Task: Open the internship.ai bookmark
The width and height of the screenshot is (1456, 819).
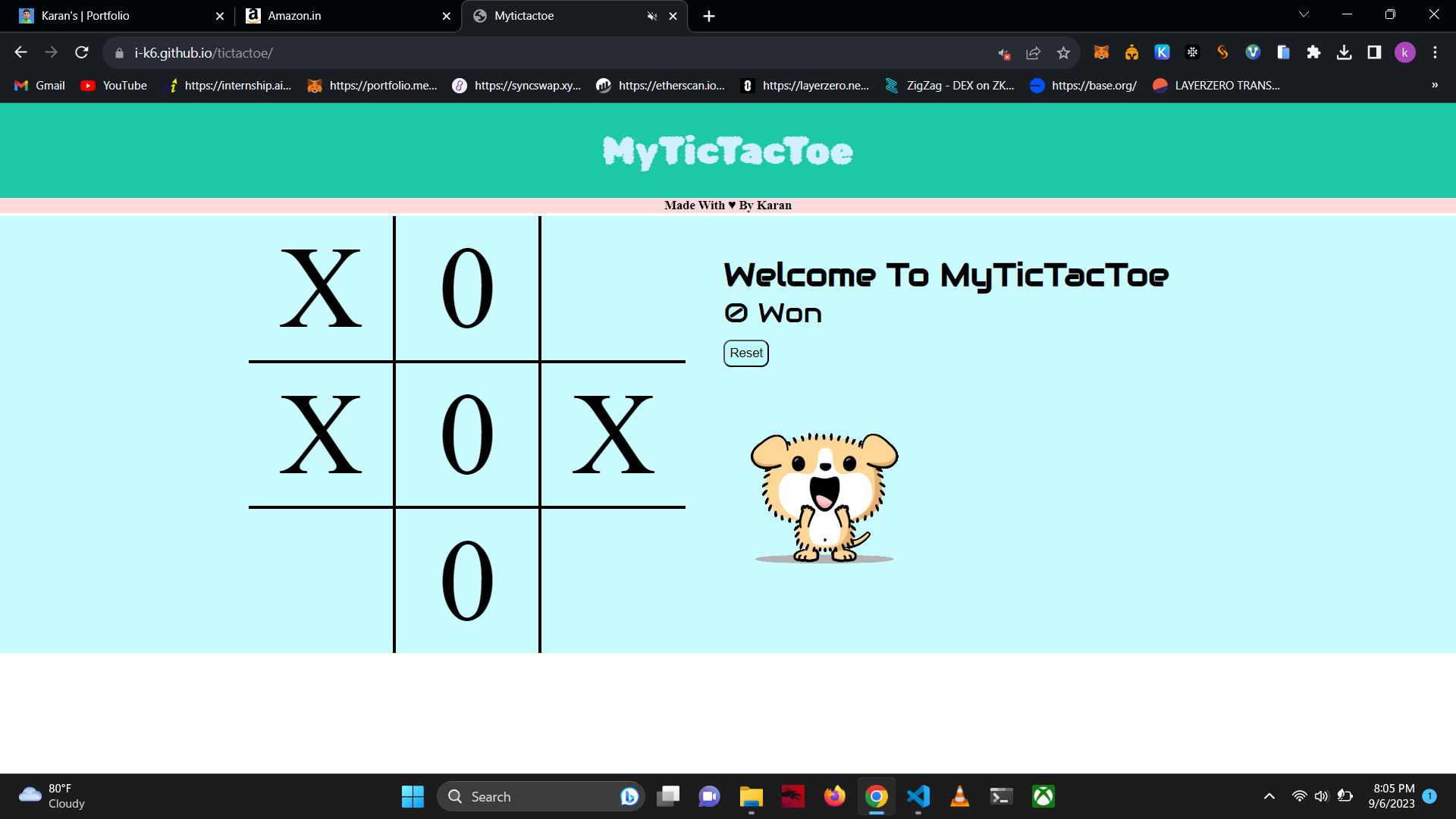Action: point(227,86)
